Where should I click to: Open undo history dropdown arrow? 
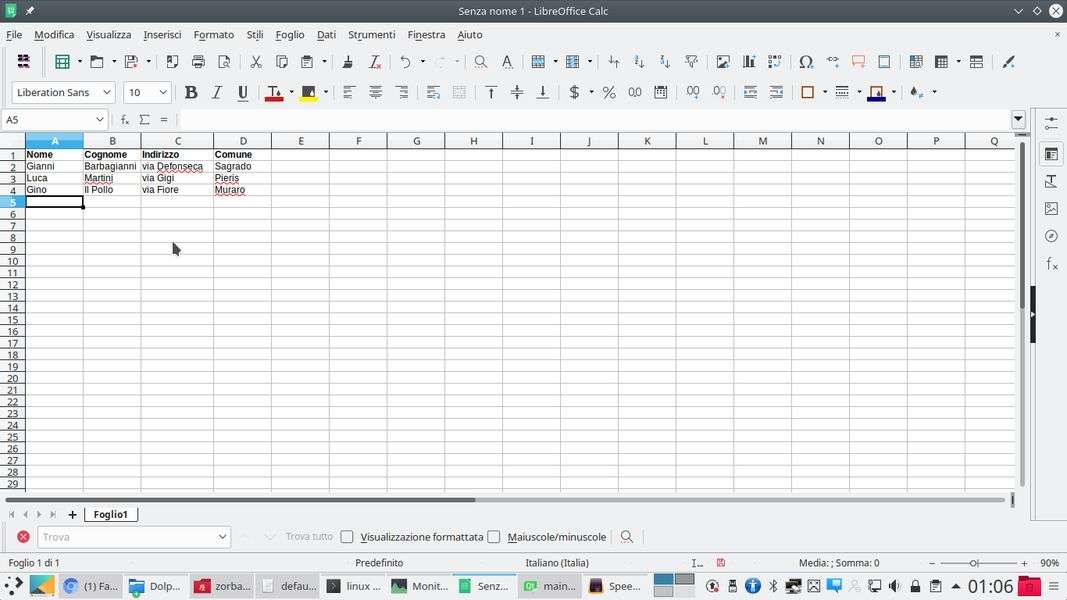click(423, 62)
